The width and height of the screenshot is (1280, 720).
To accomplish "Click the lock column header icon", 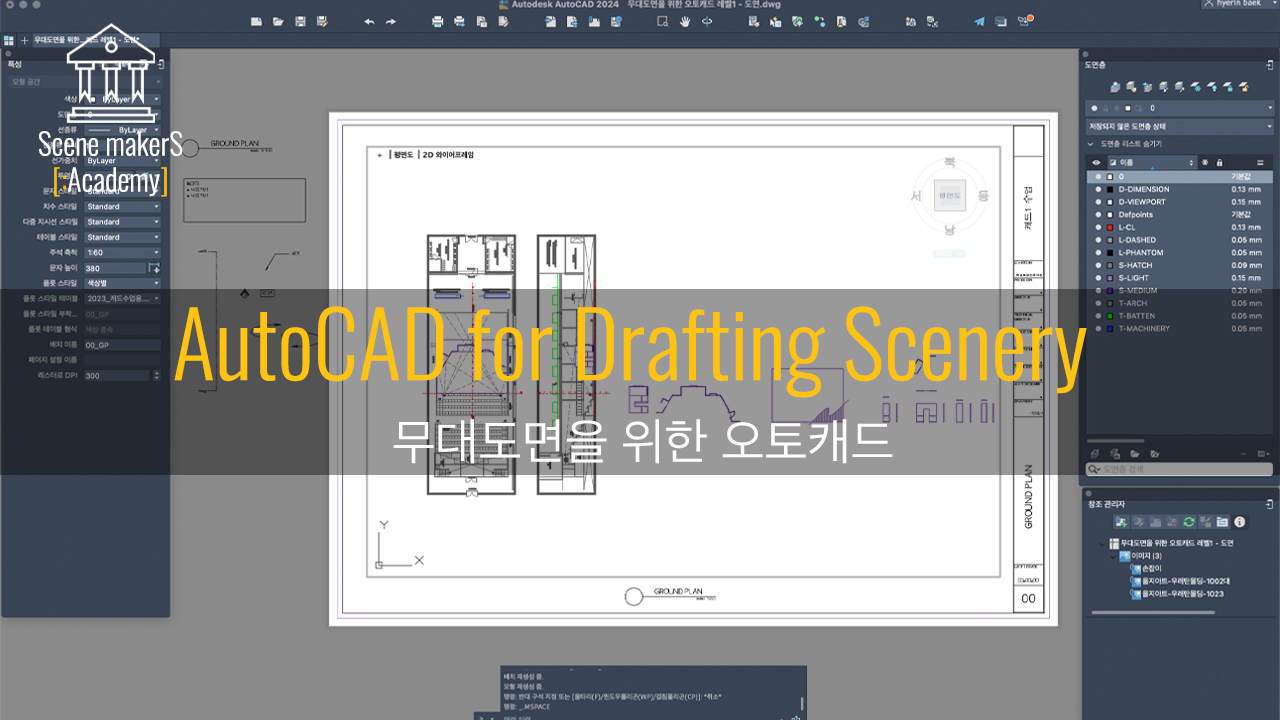I will tap(1219, 162).
